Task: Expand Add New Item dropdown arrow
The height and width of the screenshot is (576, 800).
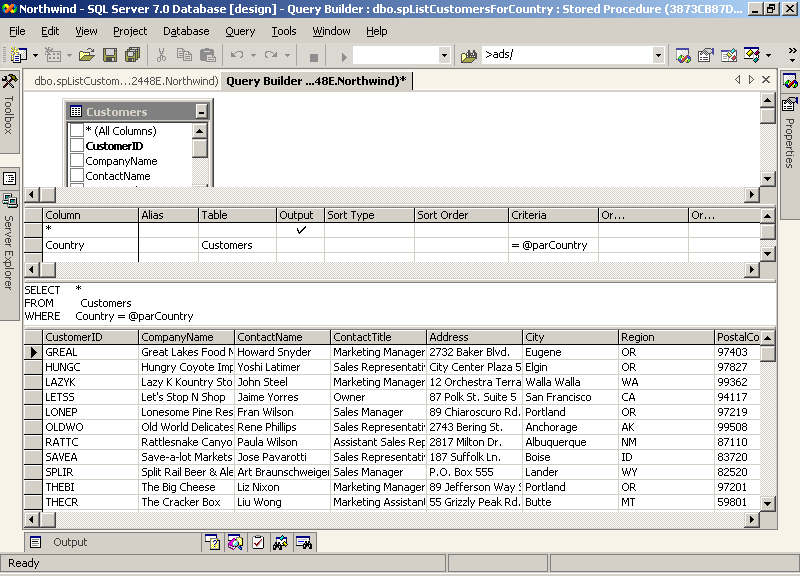Action: [x=69, y=55]
